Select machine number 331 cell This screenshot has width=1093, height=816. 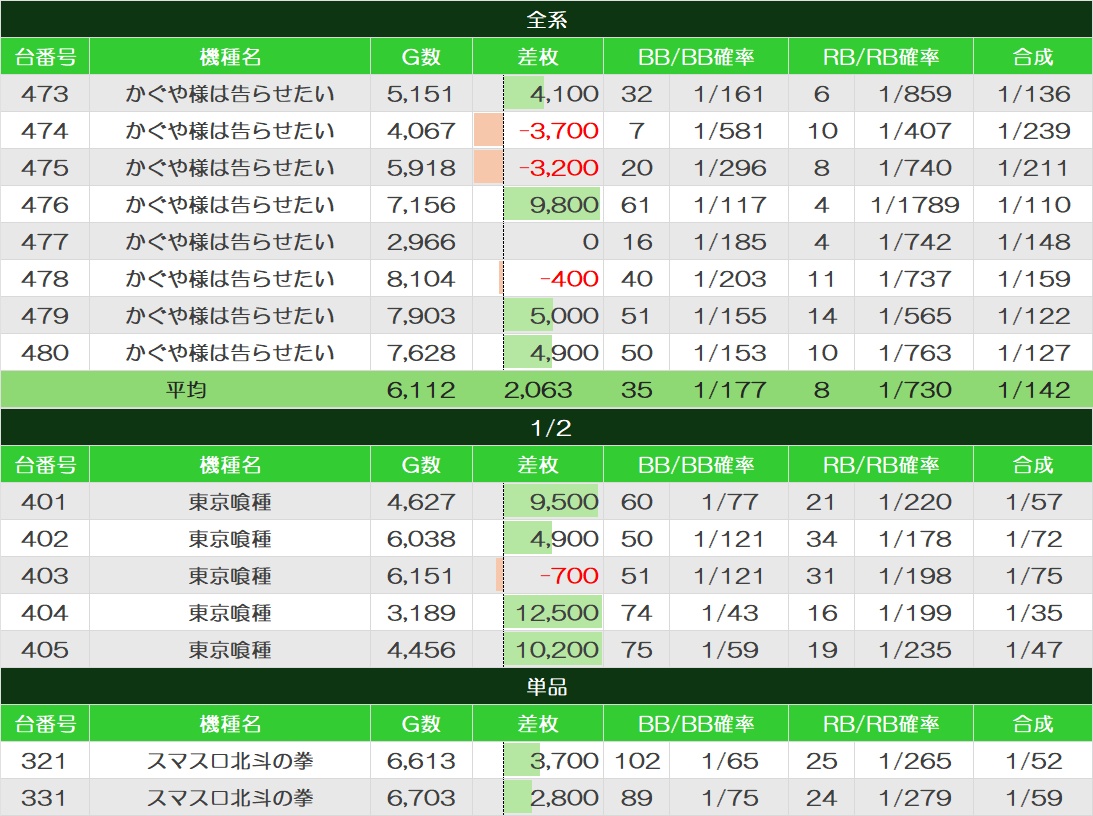tap(45, 797)
